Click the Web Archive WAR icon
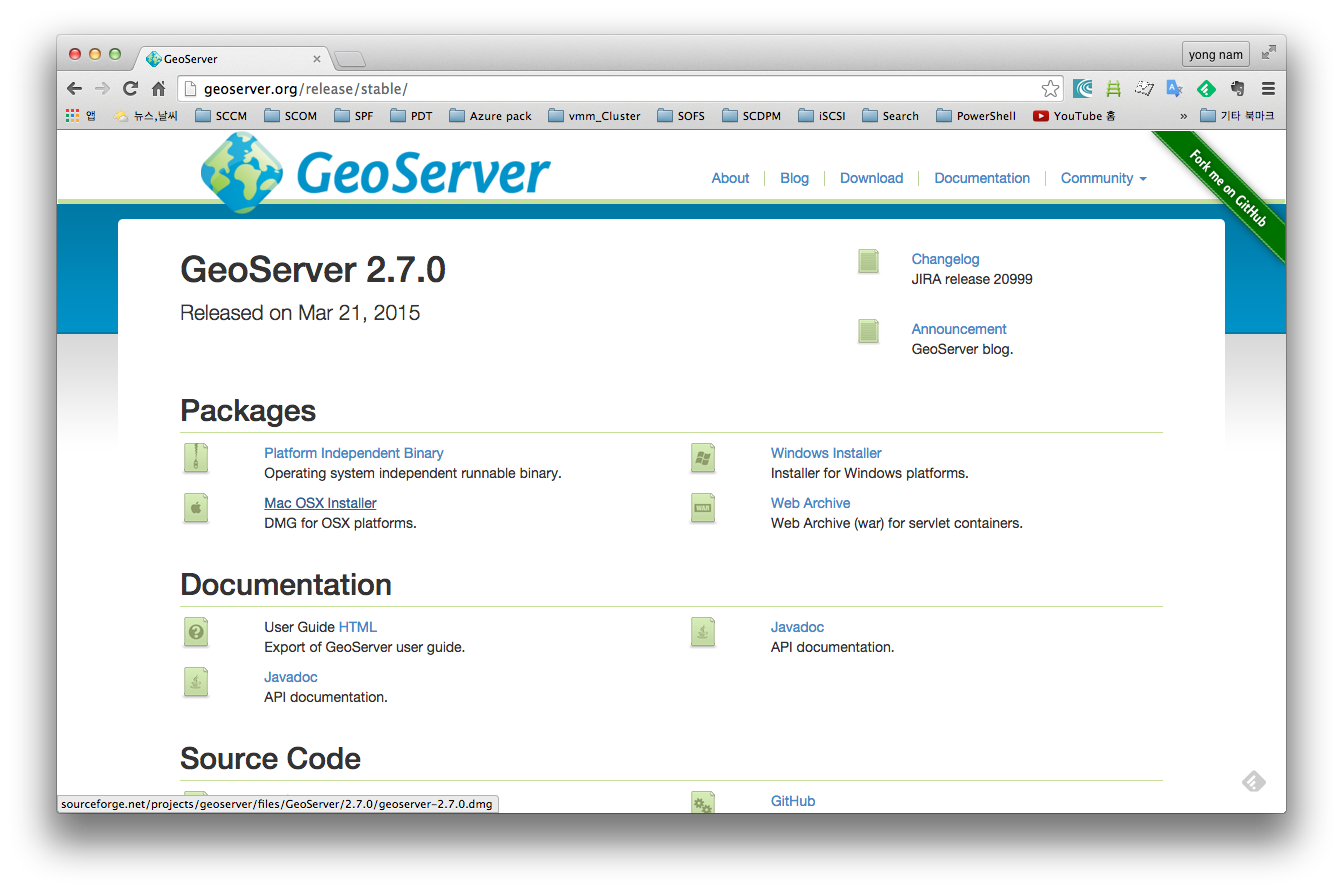Viewport: 1343px width, 892px height. pos(703,508)
